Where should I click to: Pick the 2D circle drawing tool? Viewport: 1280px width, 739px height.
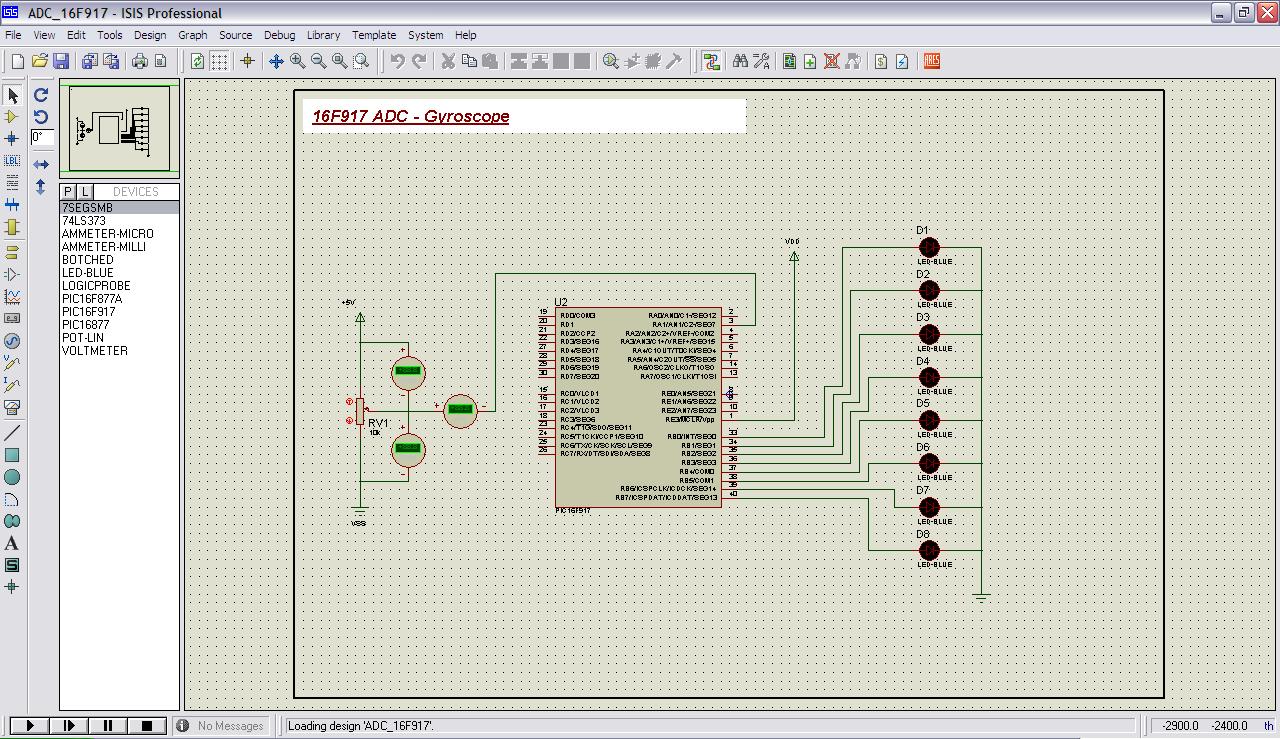pyautogui.click(x=12, y=477)
